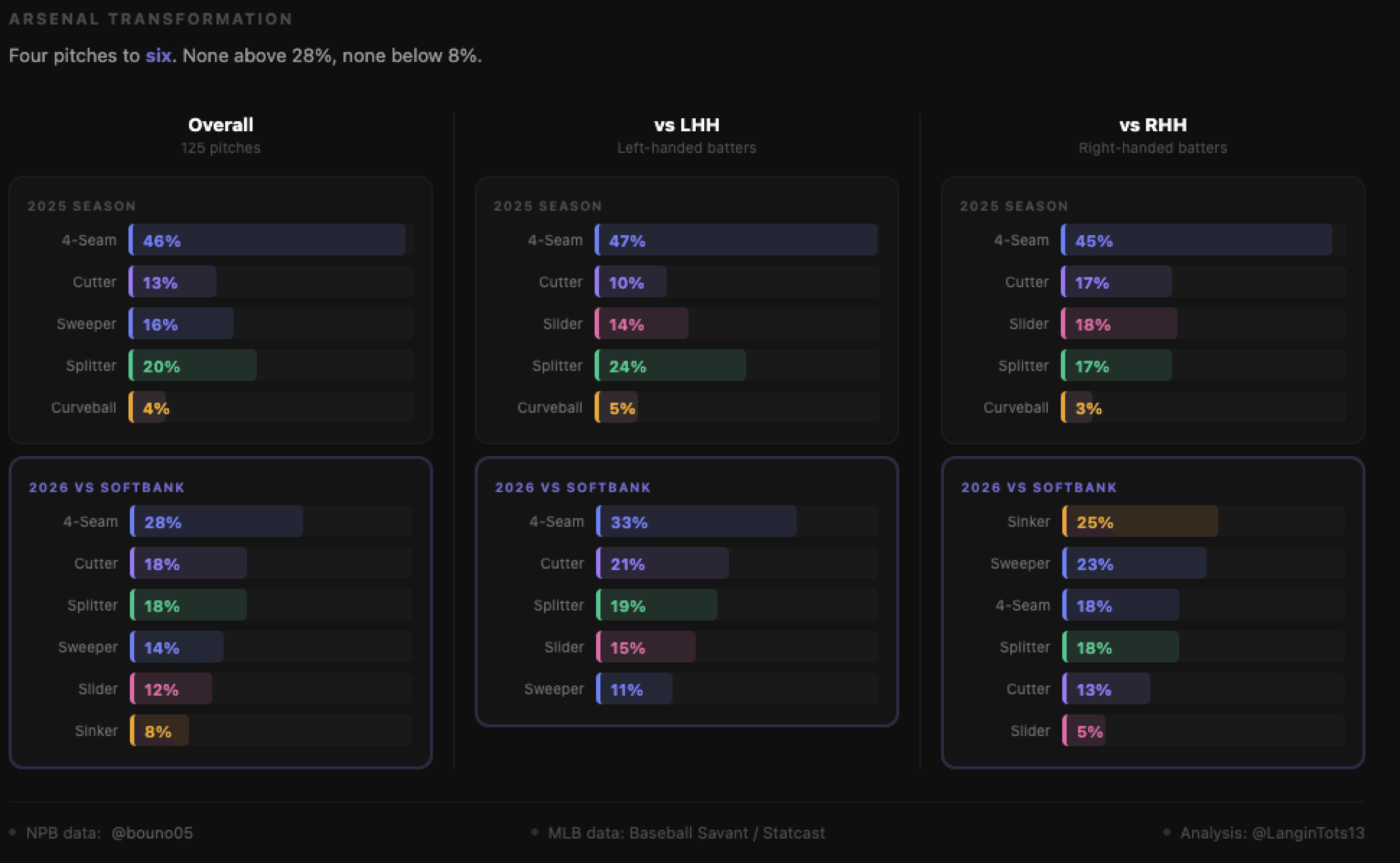The image size is (1400, 863).
Task: Click the @bouno05 NPB data credit
Action: pyautogui.click(x=152, y=833)
